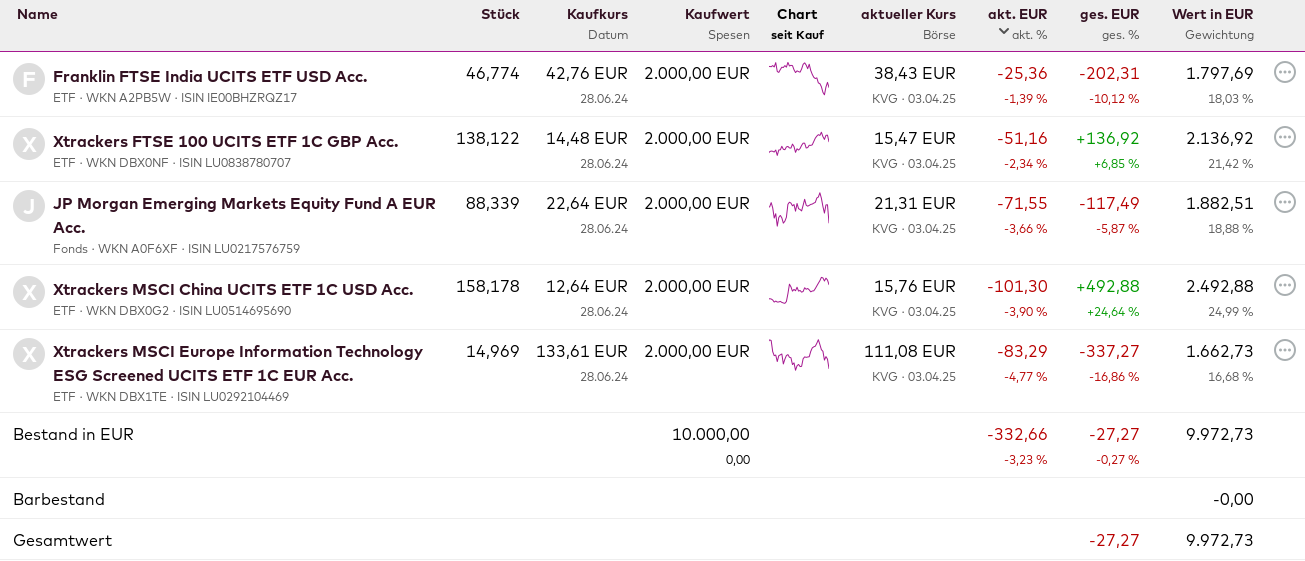Open options menu for Xtrackers MSCI China ETF
The height and width of the screenshot is (561, 1305).
(1285, 286)
